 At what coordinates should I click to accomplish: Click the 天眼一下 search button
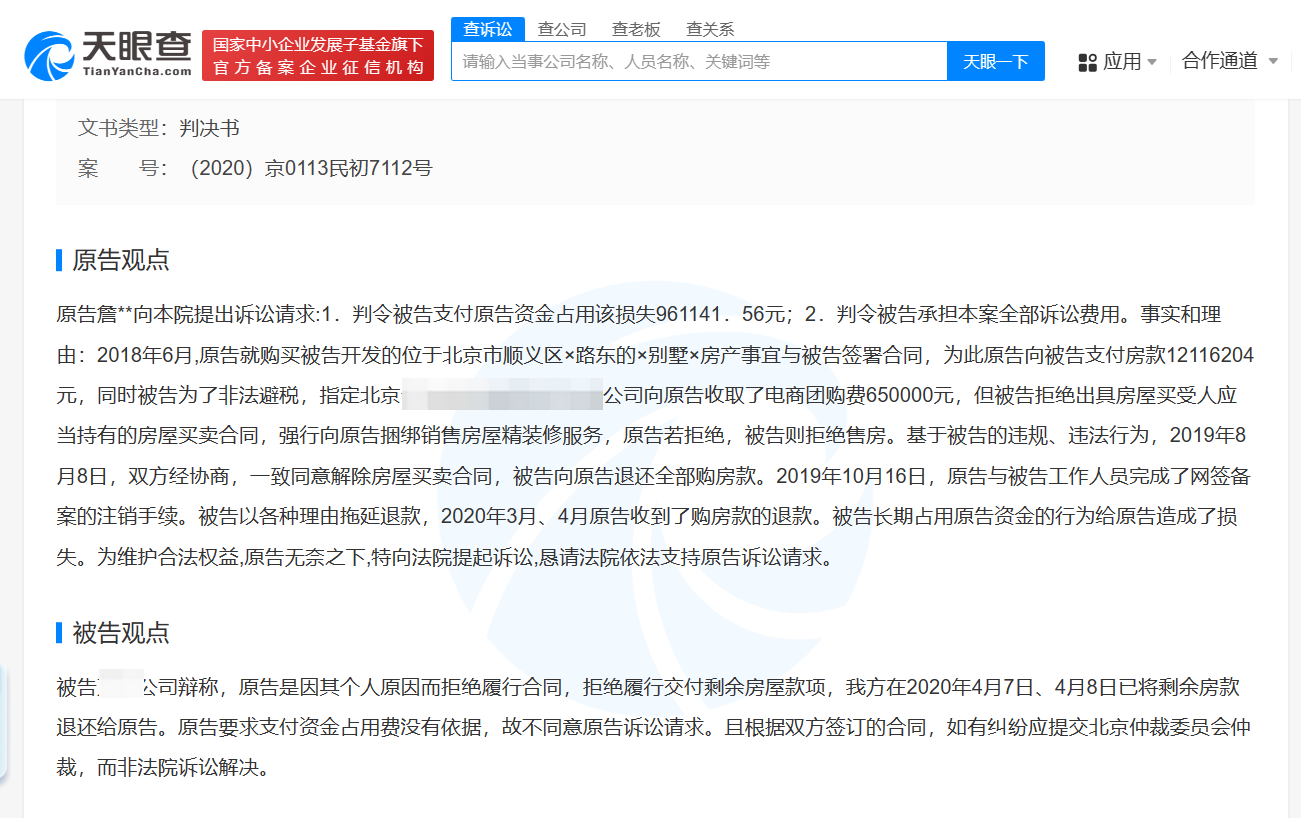[995, 61]
